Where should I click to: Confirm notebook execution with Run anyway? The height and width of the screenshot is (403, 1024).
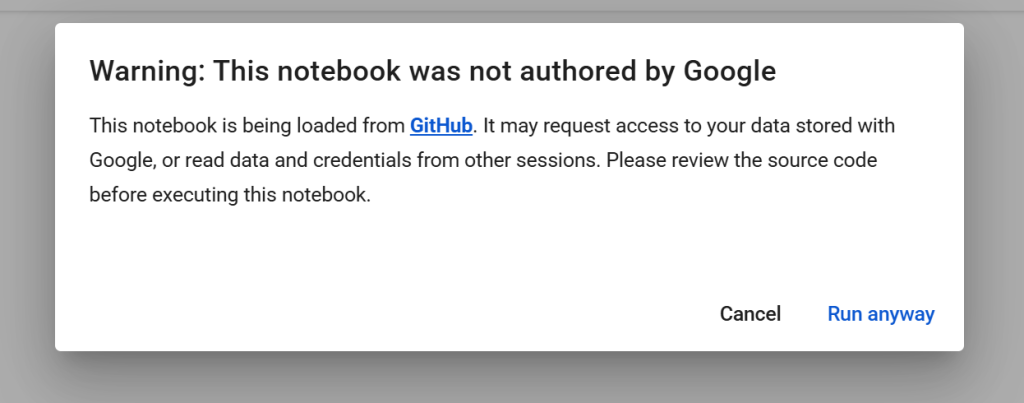(x=880, y=314)
